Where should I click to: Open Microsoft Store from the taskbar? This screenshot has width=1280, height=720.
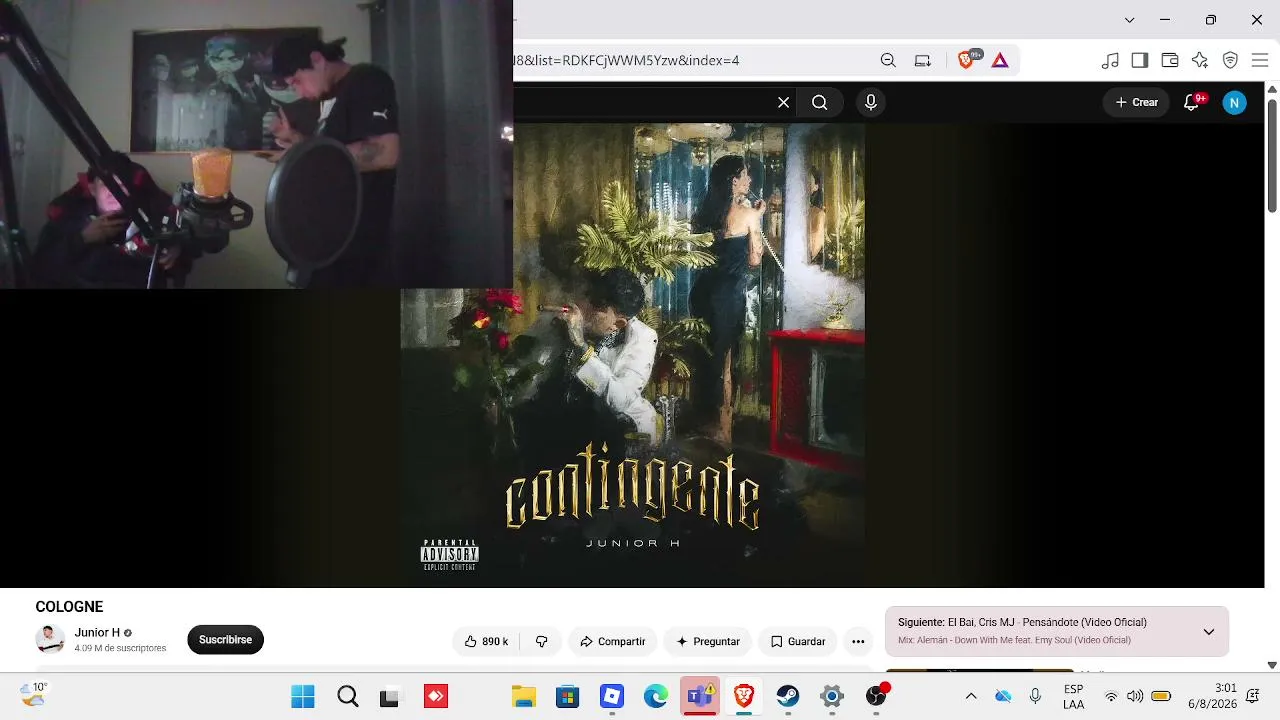coord(568,696)
